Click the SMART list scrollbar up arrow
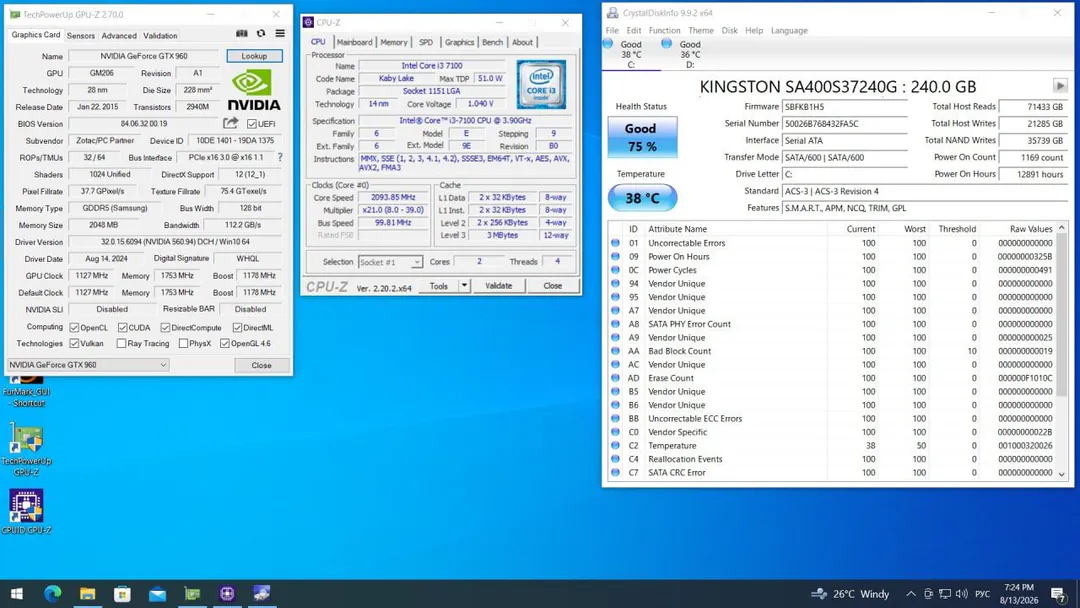Image resolution: width=1080 pixels, height=608 pixels. pyautogui.click(x=1061, y=228)
